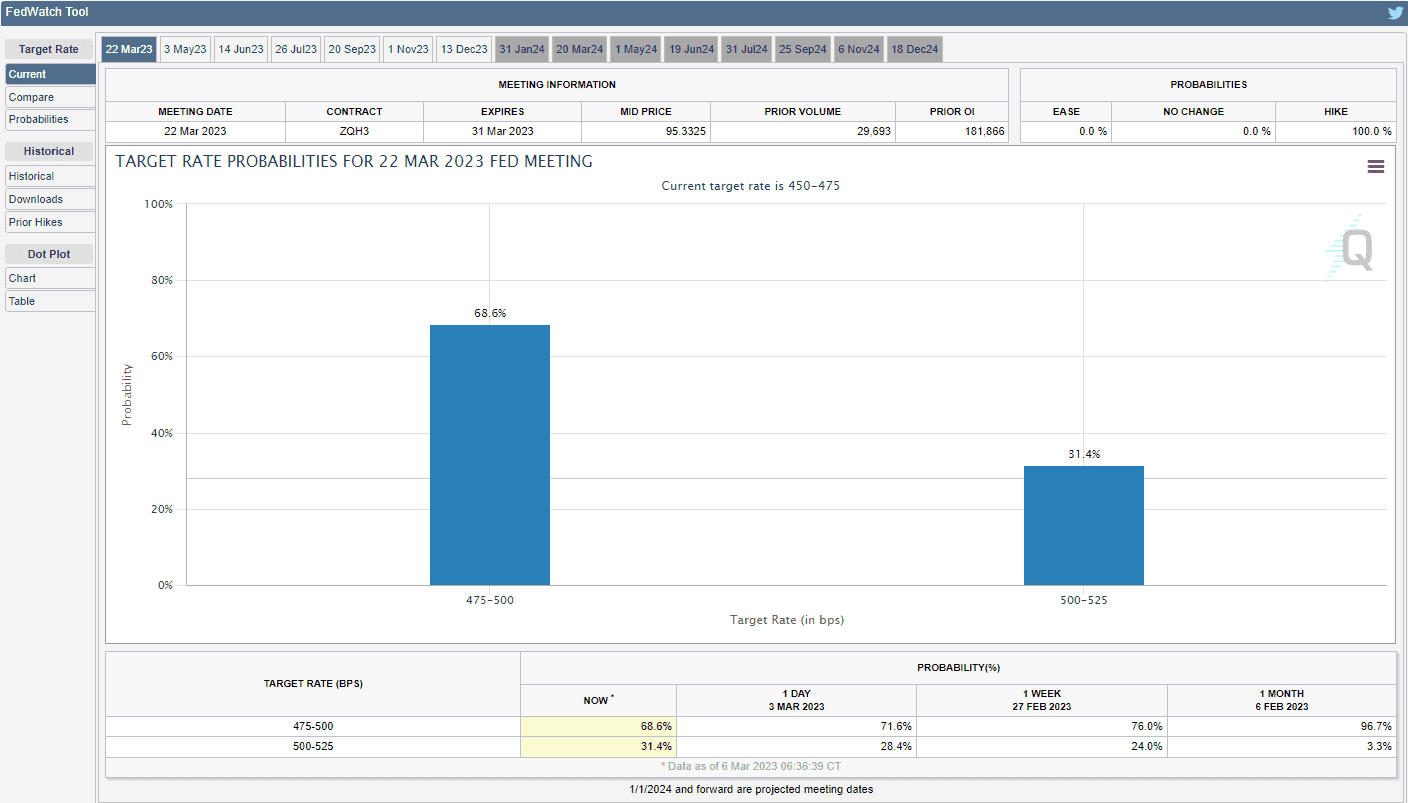1408x803 pixels.
Task: Click the 22 Mar23 active tab
Action: [x=129, y=49]
